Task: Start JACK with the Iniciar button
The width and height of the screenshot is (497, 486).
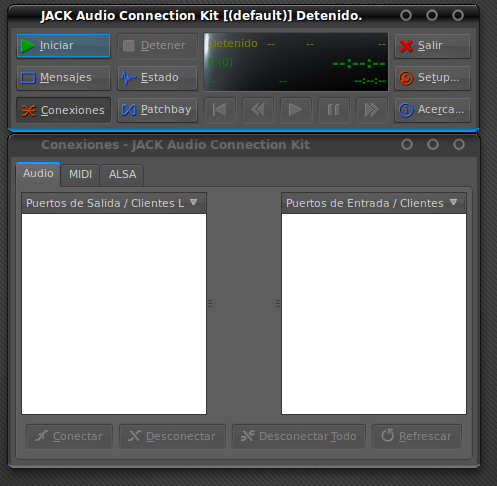Action: (x=63, y=46)
